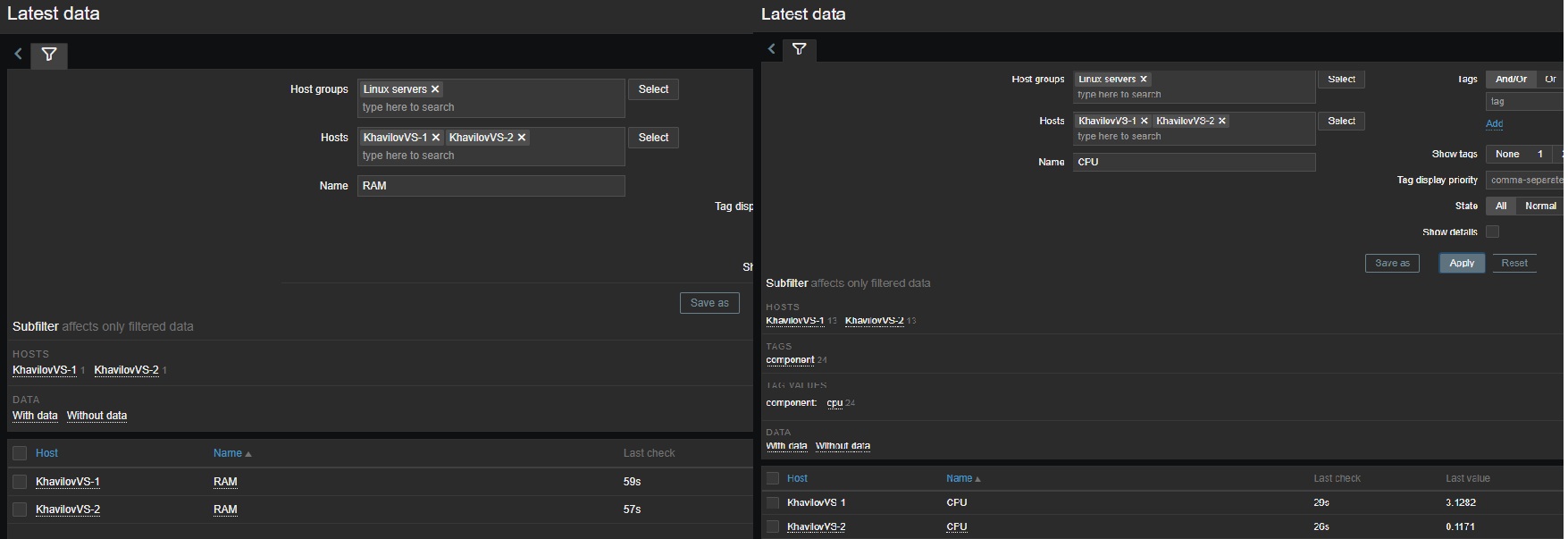
Task: Click the sort arrow beside Name in the RAM table
Action: (248, 454)
